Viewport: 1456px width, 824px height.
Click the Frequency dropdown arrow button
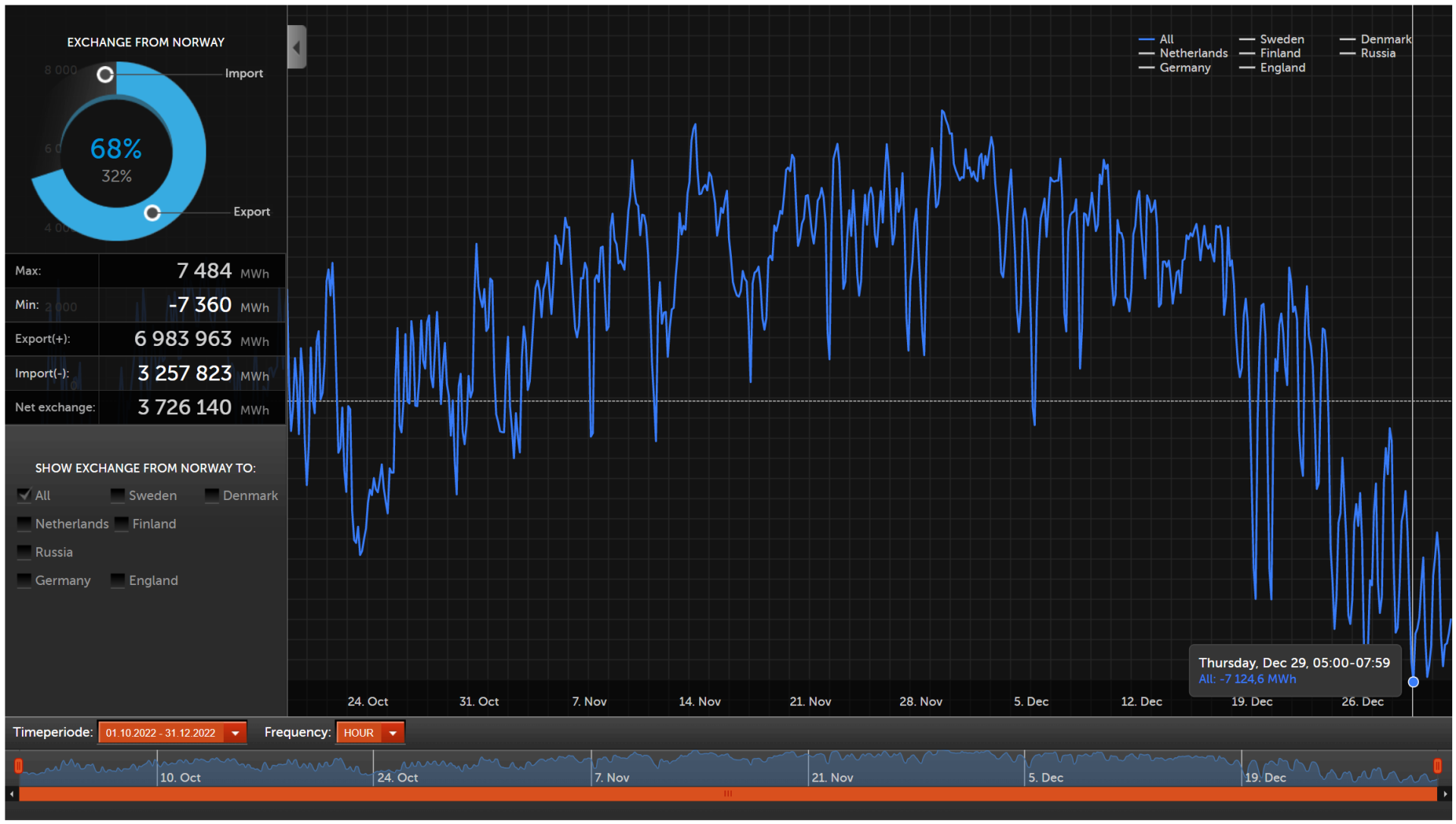pyautogui.click(x=393, y=733)
